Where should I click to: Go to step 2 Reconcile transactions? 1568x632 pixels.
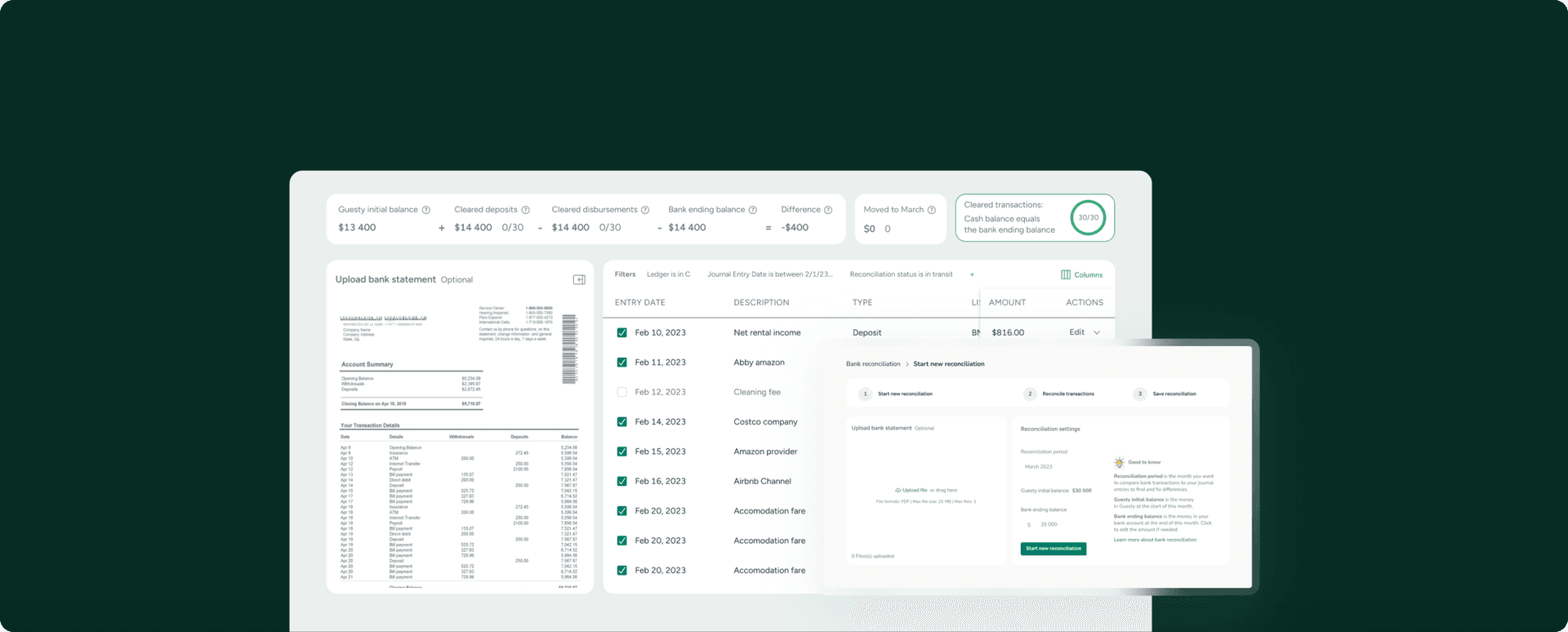pyautogui.click(x=1059, y=394)
